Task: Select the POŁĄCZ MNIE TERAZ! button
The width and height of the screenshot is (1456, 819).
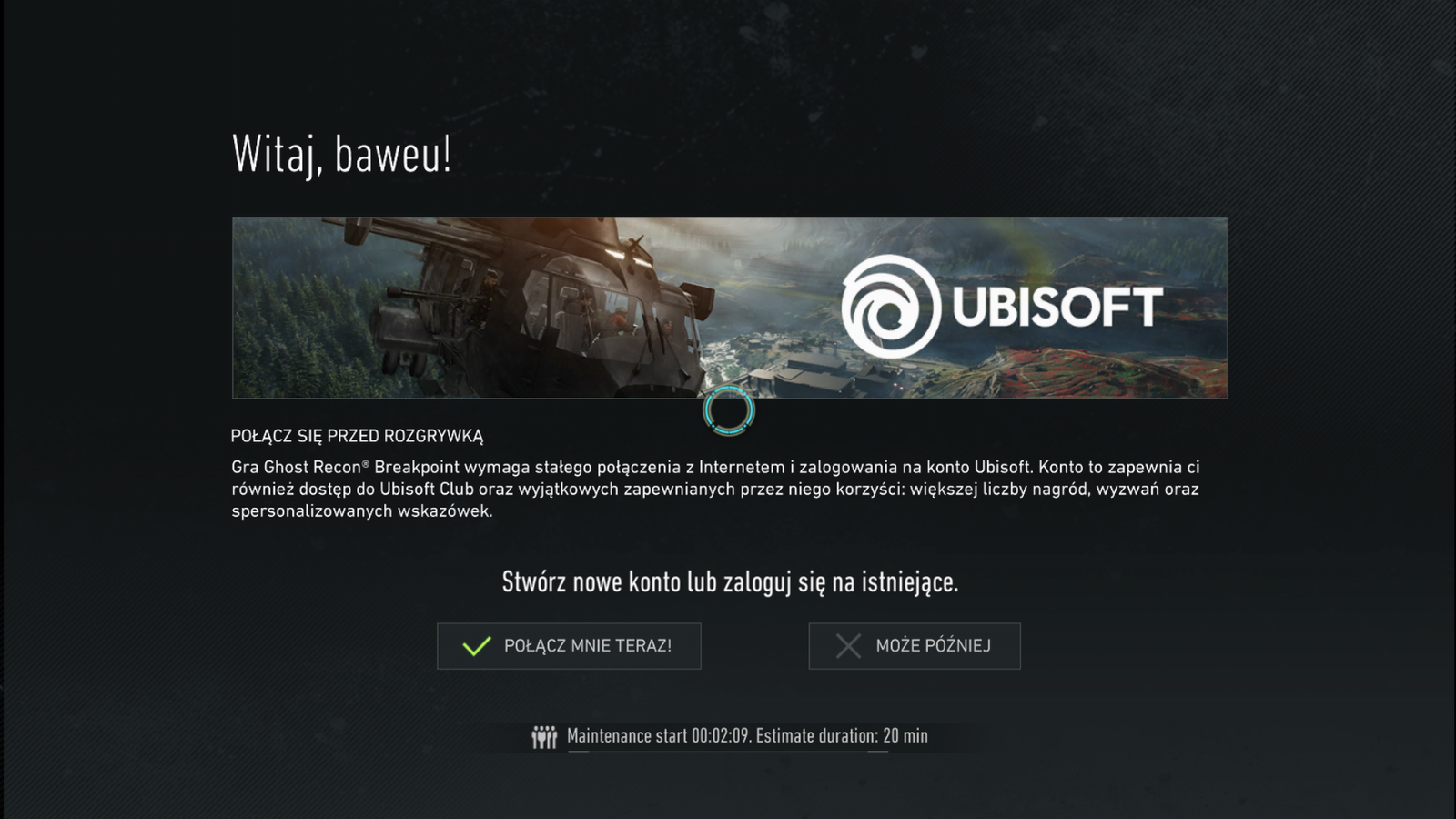Action: point(569,646)
